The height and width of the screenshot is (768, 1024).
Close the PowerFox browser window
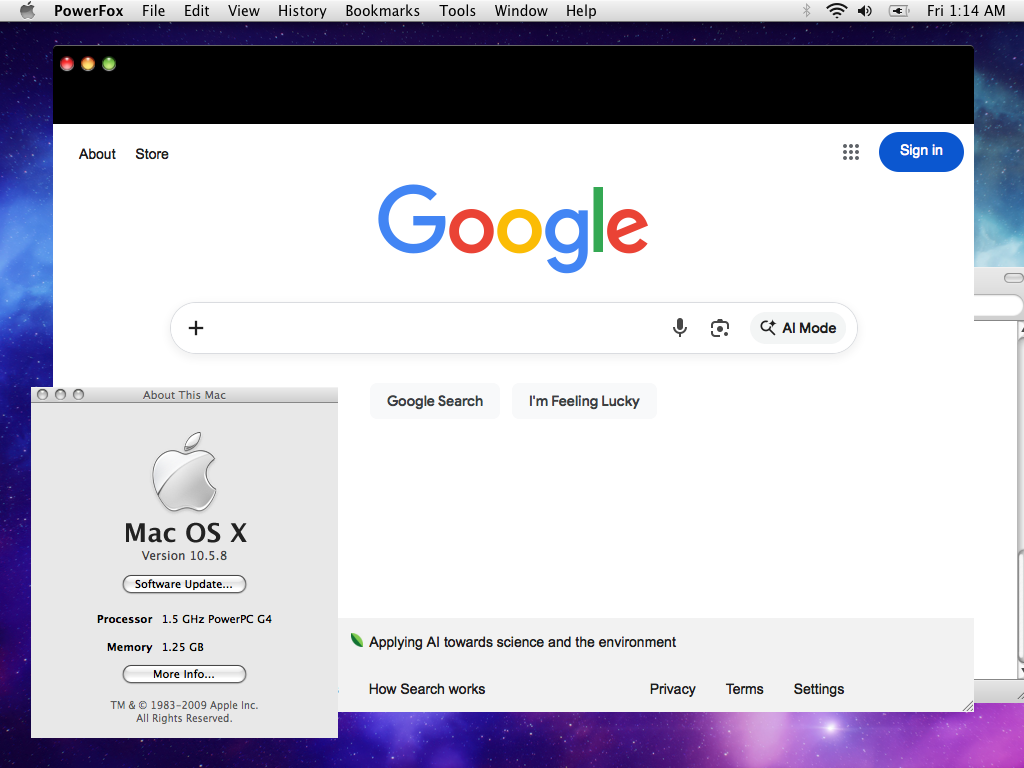(x=67, y=63)
